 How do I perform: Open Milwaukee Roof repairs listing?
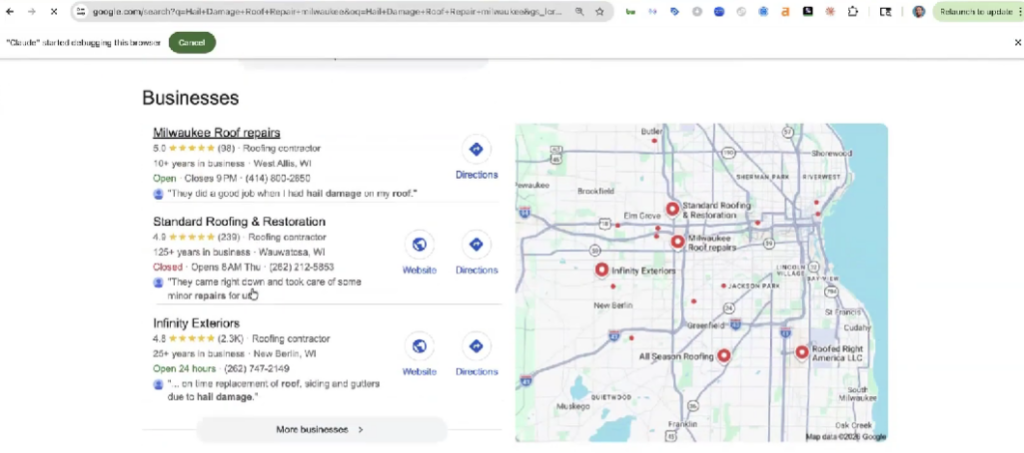pos(216,133)
